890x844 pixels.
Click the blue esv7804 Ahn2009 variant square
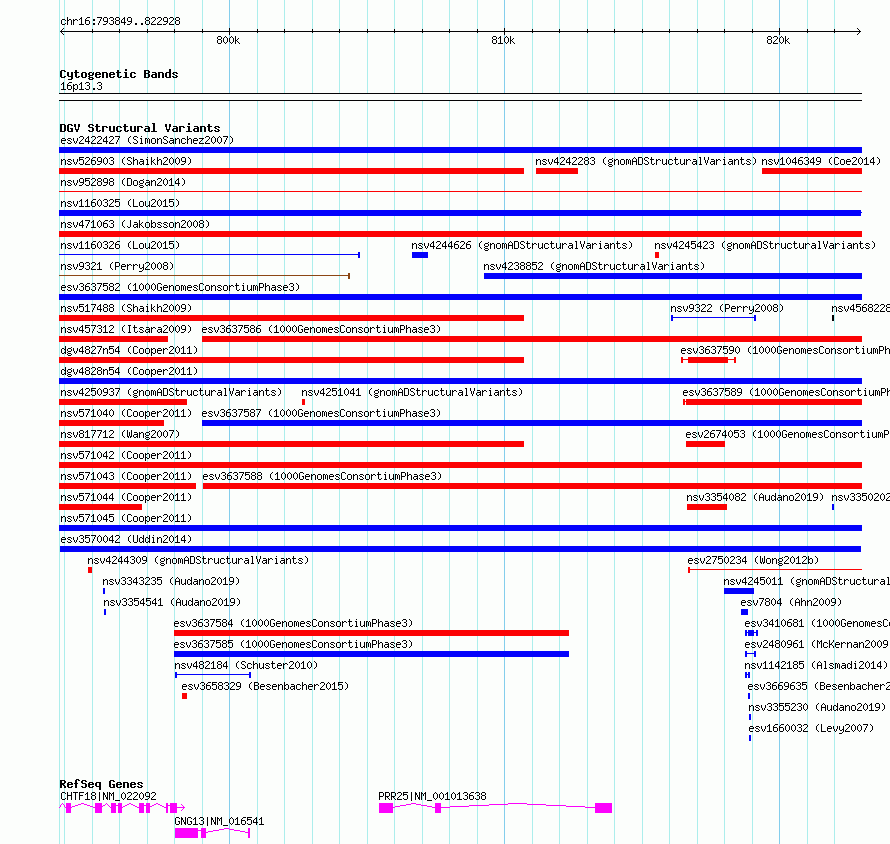[744, 612]
